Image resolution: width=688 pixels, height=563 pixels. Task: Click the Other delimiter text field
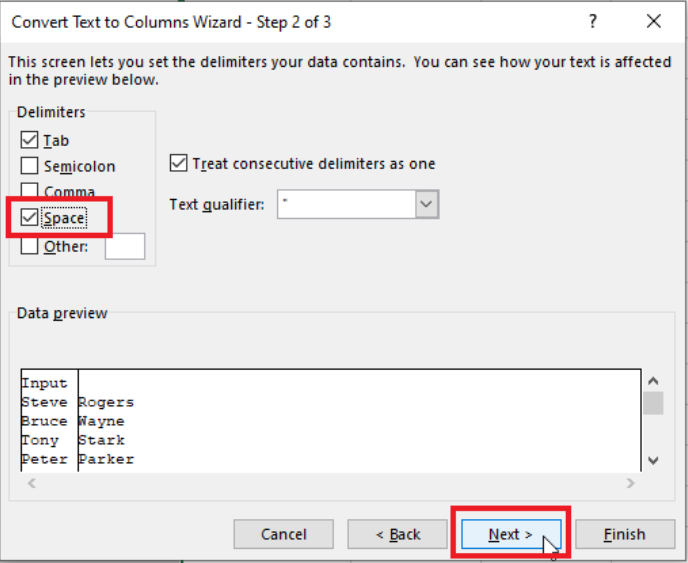(125, 246)
